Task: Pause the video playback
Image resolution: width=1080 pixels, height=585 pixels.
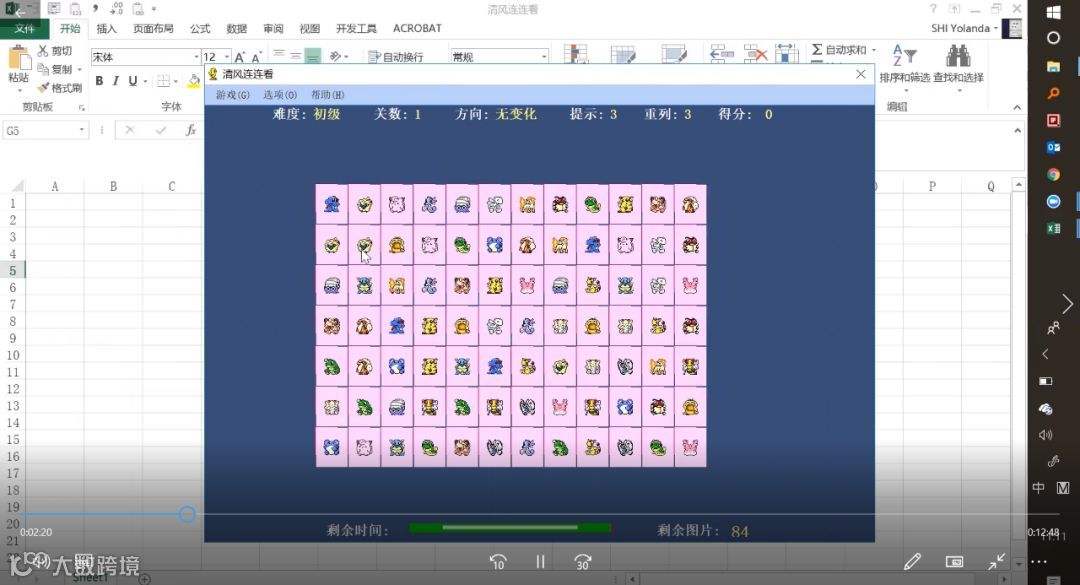Action: 540,562
